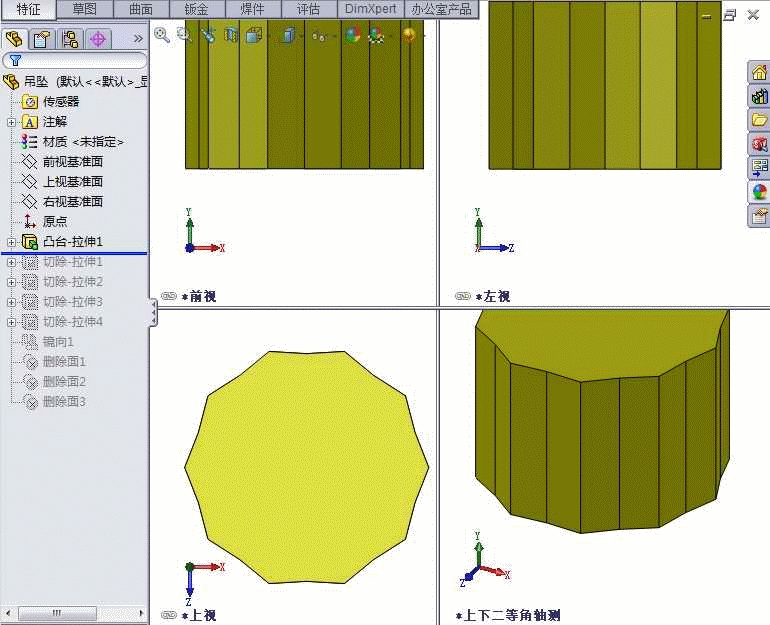Switch to the 办公室产品 tab

tap(441, 9)
